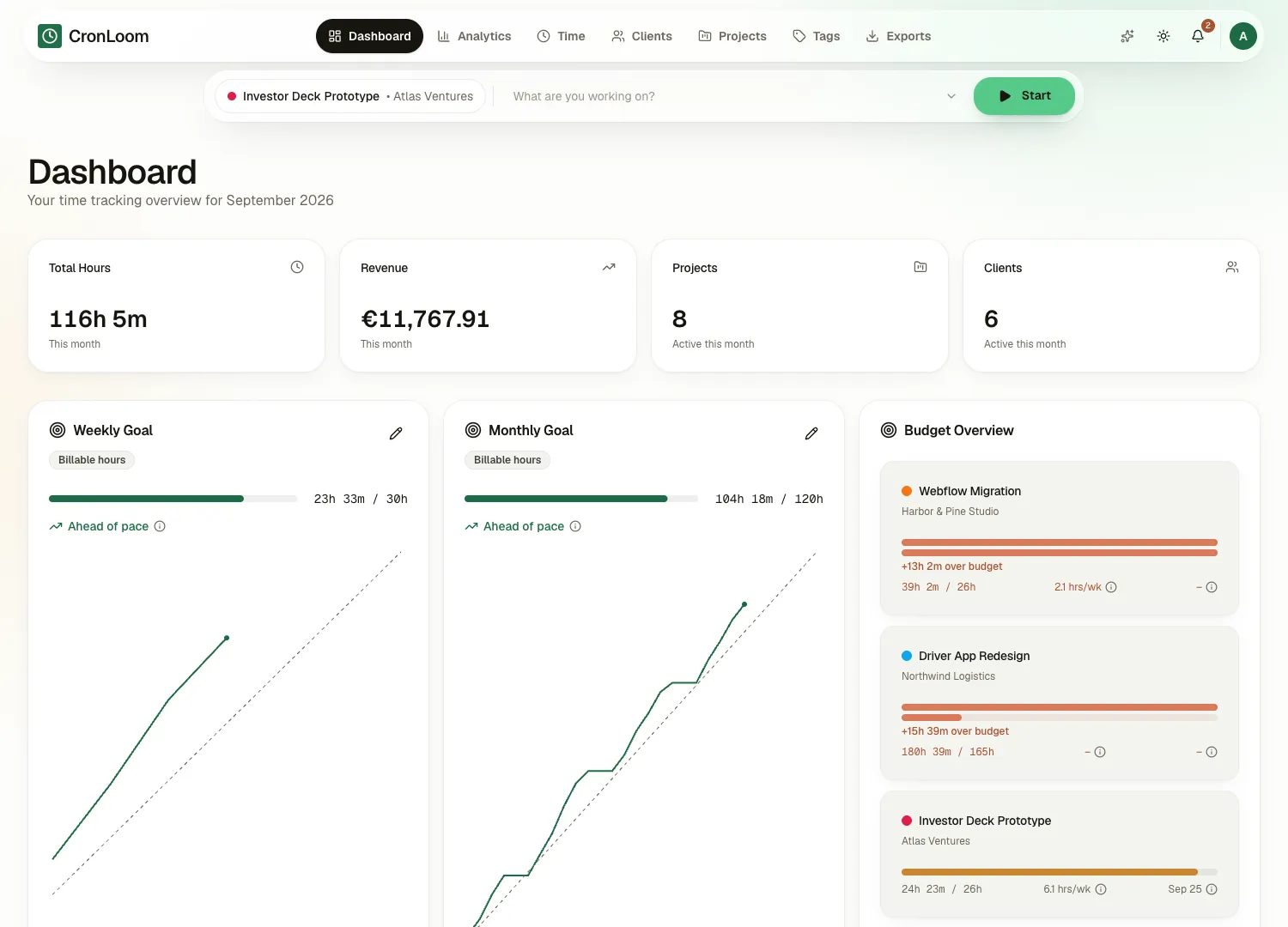1288x927 pixels.
Task: Click '+15h 39m over budget' text
Action: (955, 731)
